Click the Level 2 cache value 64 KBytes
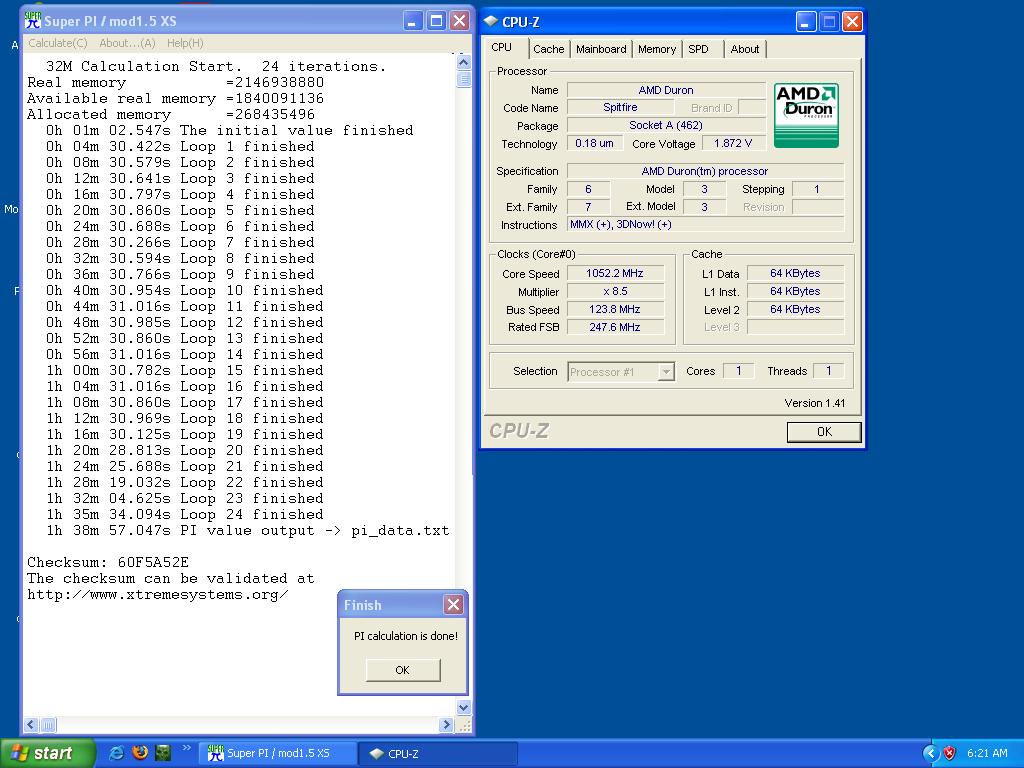Screen dimensions: 1024x768 point(795,310)
